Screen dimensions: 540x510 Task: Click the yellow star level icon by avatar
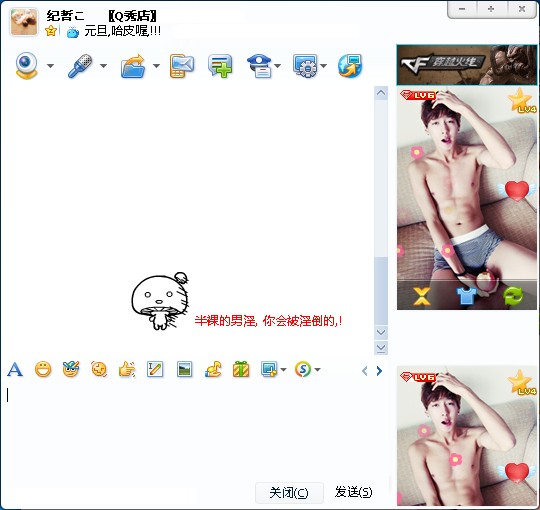point(51,31)
